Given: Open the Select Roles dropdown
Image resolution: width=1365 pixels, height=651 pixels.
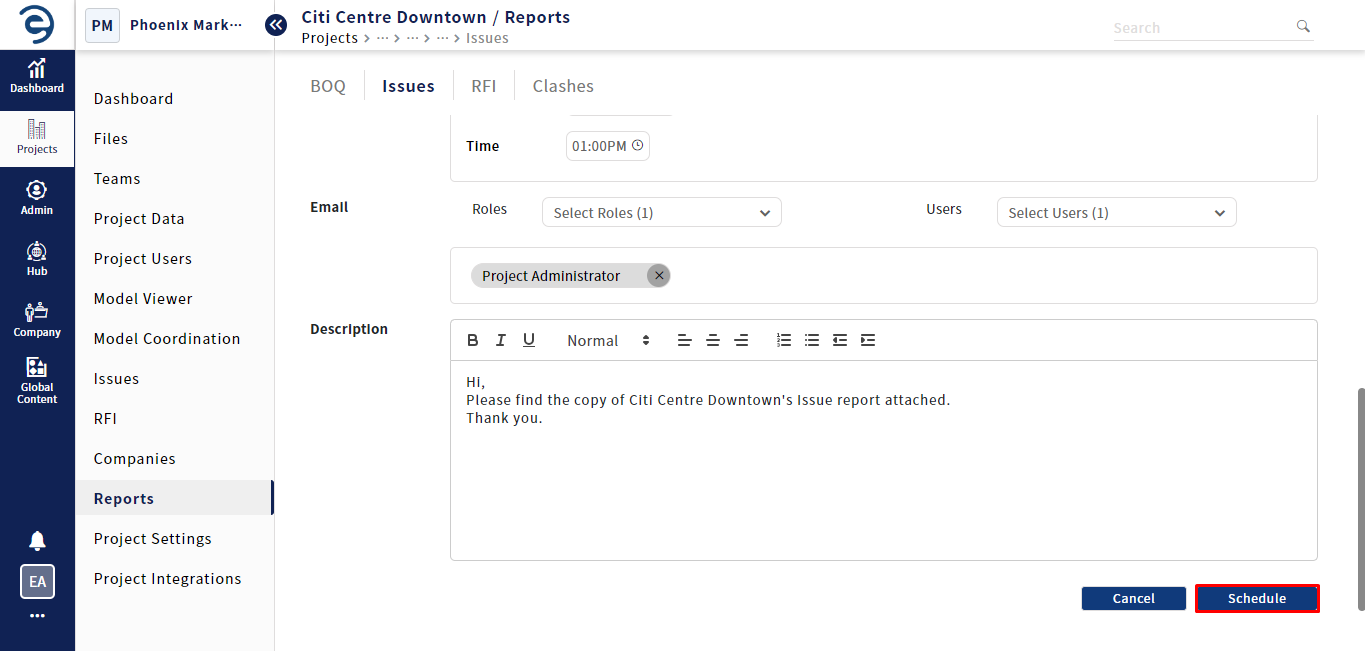Looking at the screenshot, I should (661, 212).
